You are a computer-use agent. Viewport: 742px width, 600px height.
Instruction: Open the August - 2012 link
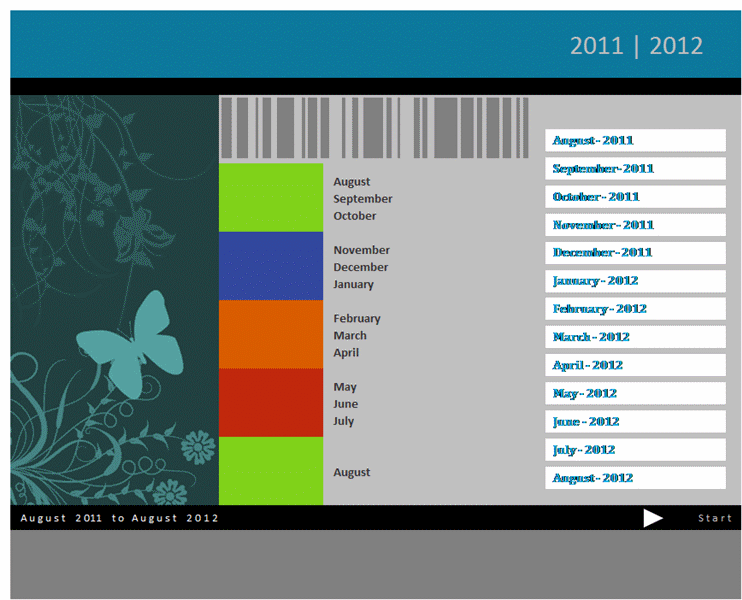click(635, 478)
